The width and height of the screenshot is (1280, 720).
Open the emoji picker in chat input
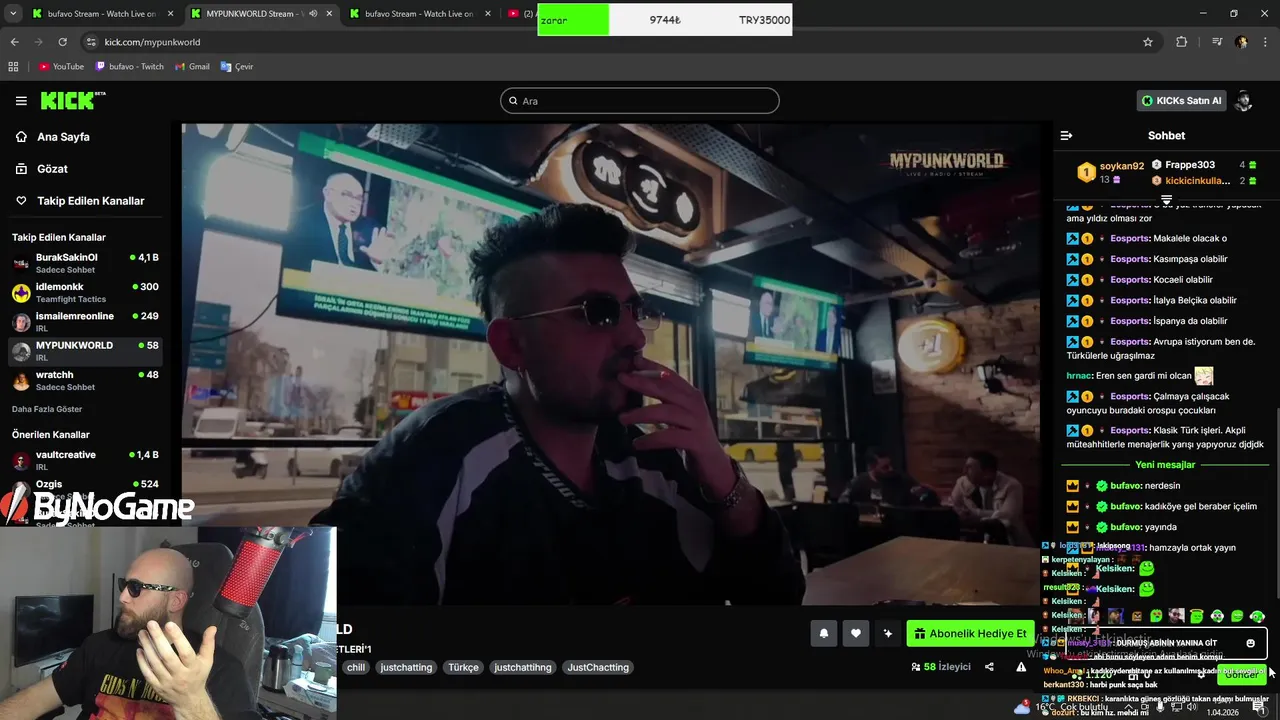pos(1250,643)
